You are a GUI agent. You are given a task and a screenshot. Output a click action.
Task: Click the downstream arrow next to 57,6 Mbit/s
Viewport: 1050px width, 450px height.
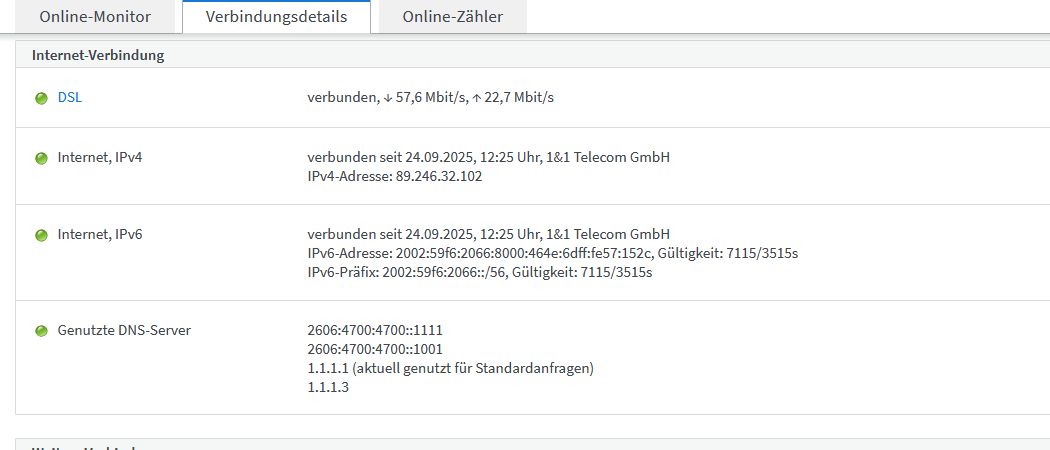(388, 98)
